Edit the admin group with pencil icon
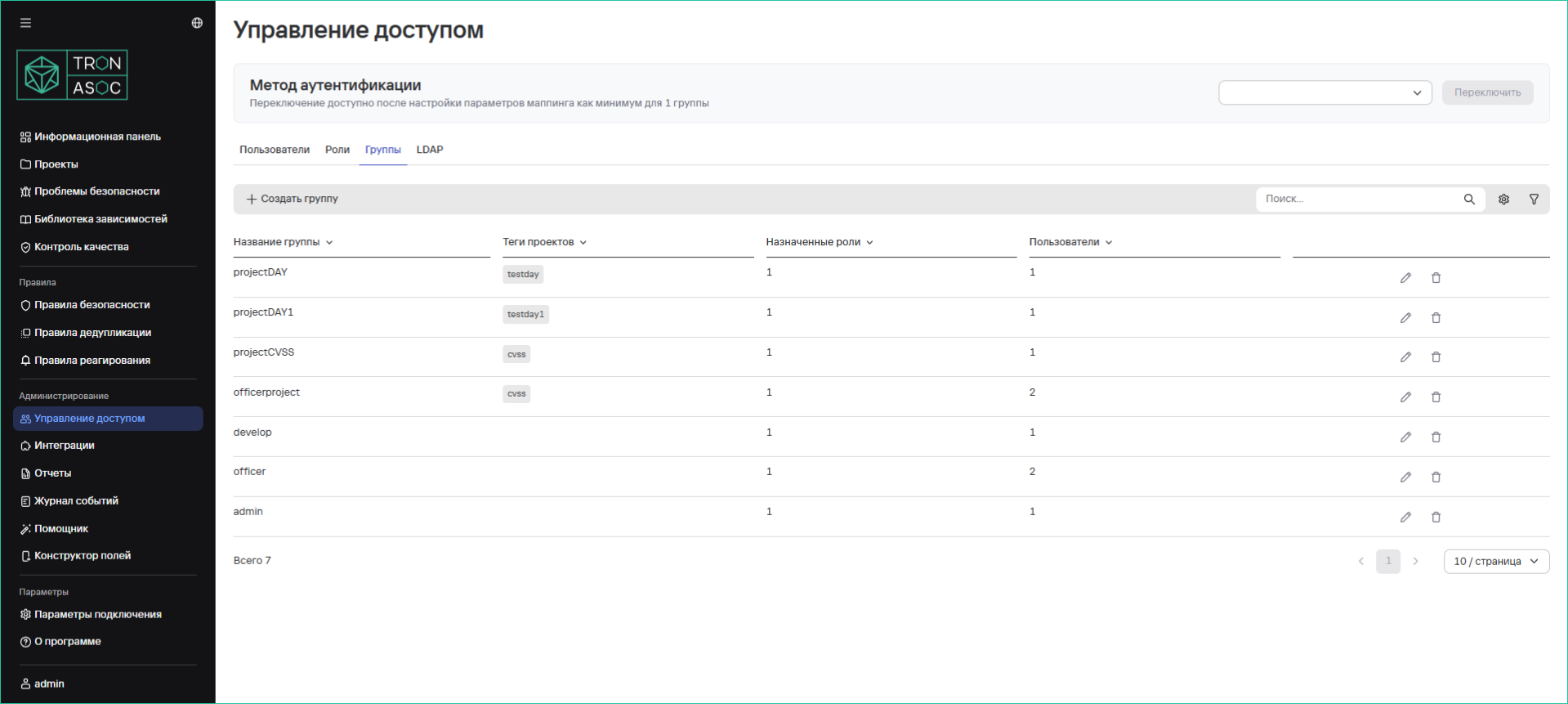 pos(1405,518)
